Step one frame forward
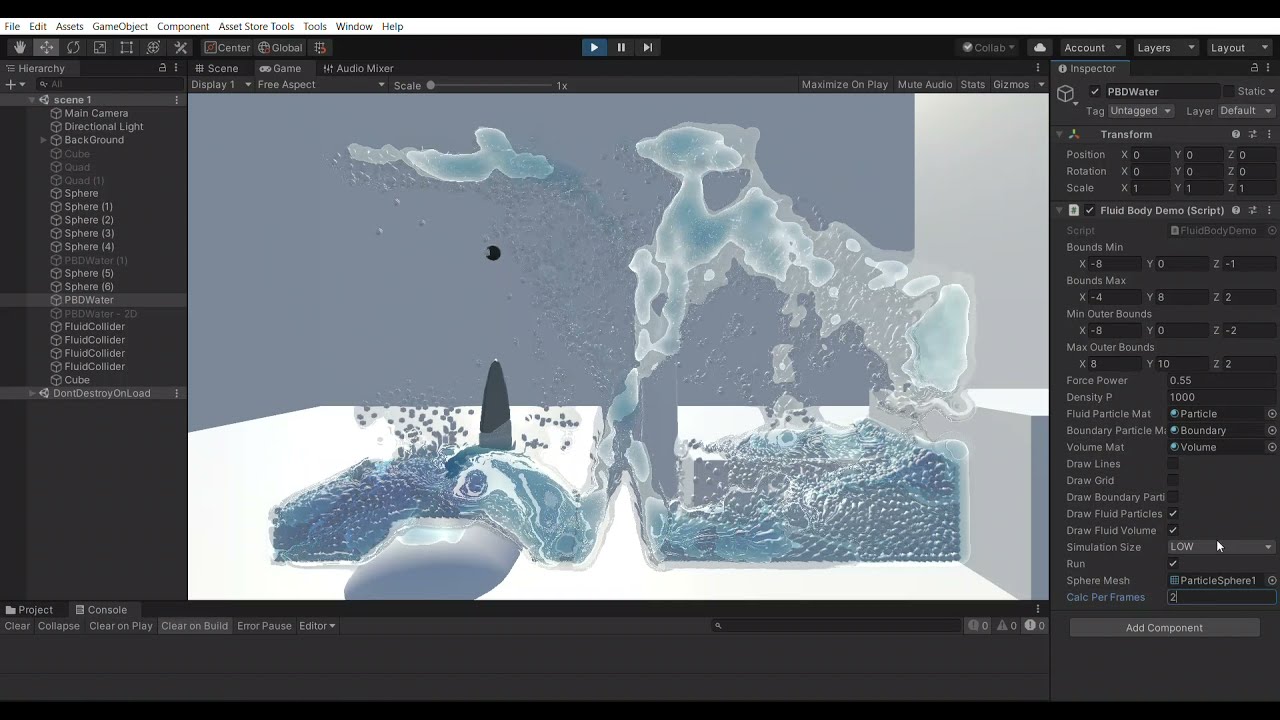This screenshot has height=720, width=1280. pos(648,47)
